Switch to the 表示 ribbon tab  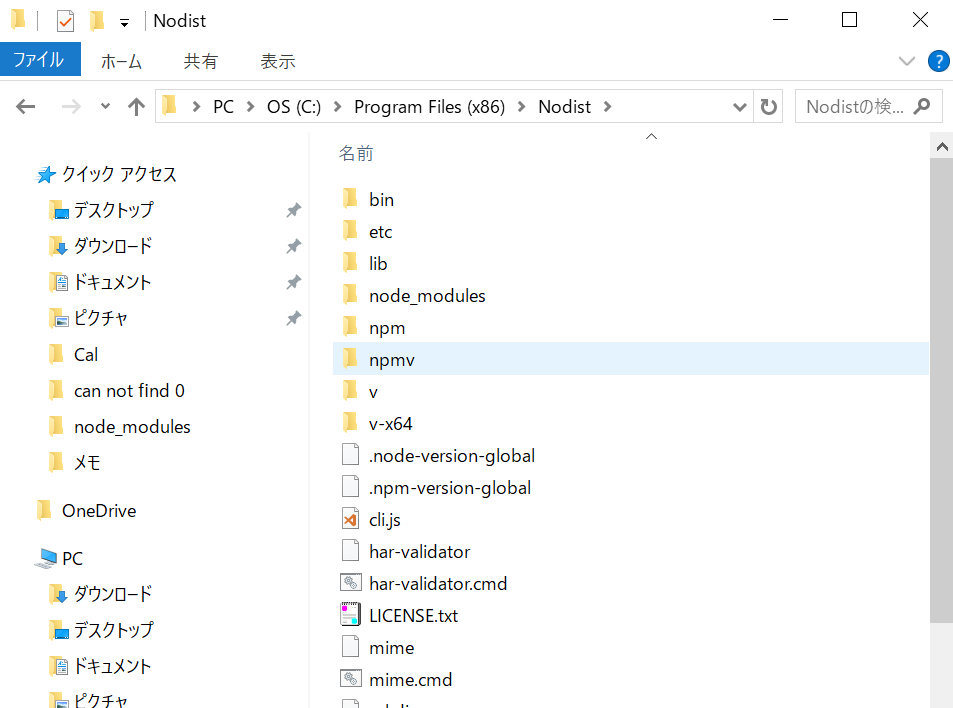277,61
